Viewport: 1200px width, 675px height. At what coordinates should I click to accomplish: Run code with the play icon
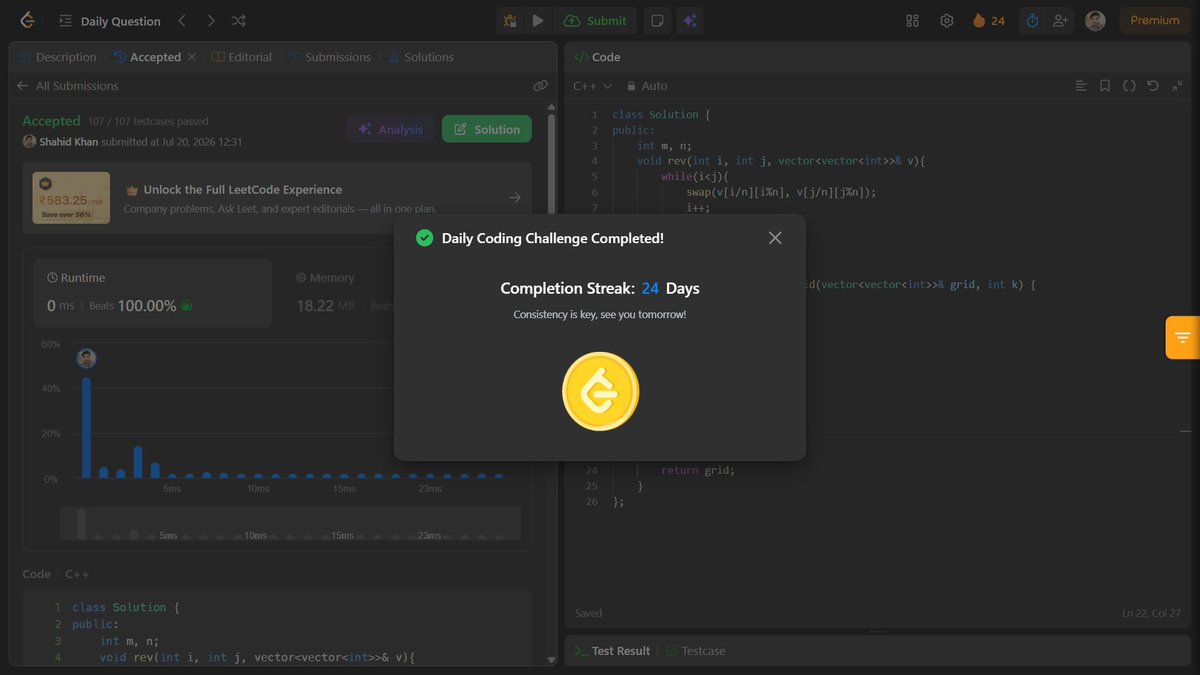click(538, 20)
